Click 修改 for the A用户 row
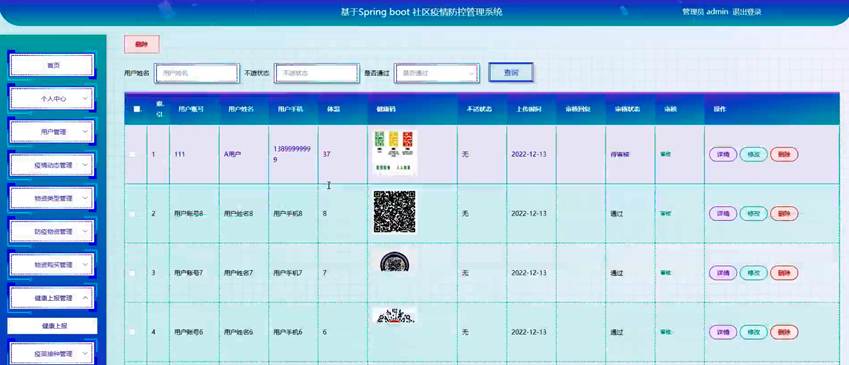Screen dimensions: 849x365 click(x=754, y=154)
